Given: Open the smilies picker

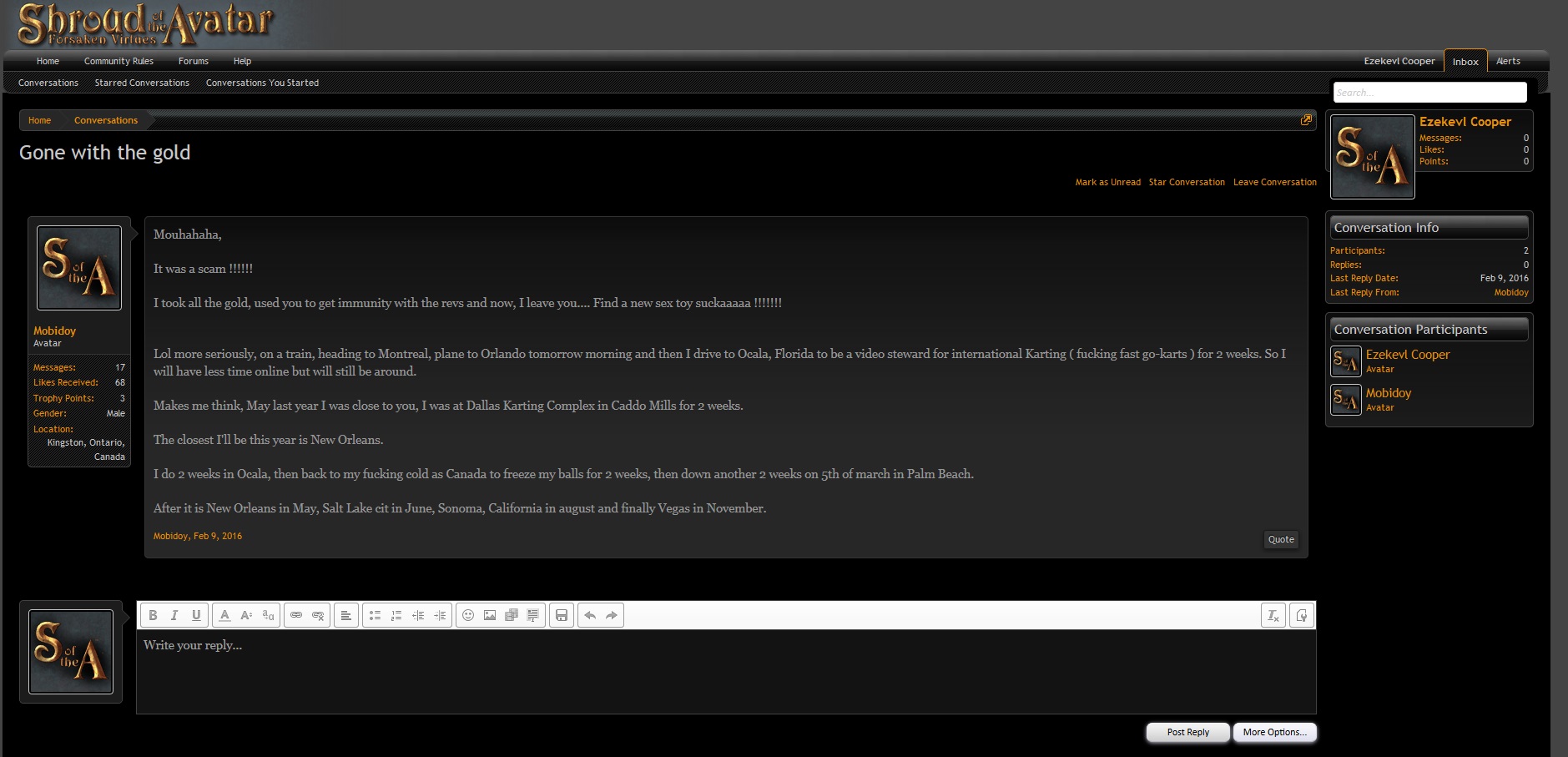Looking at the screenshot, I should (468, 616).
